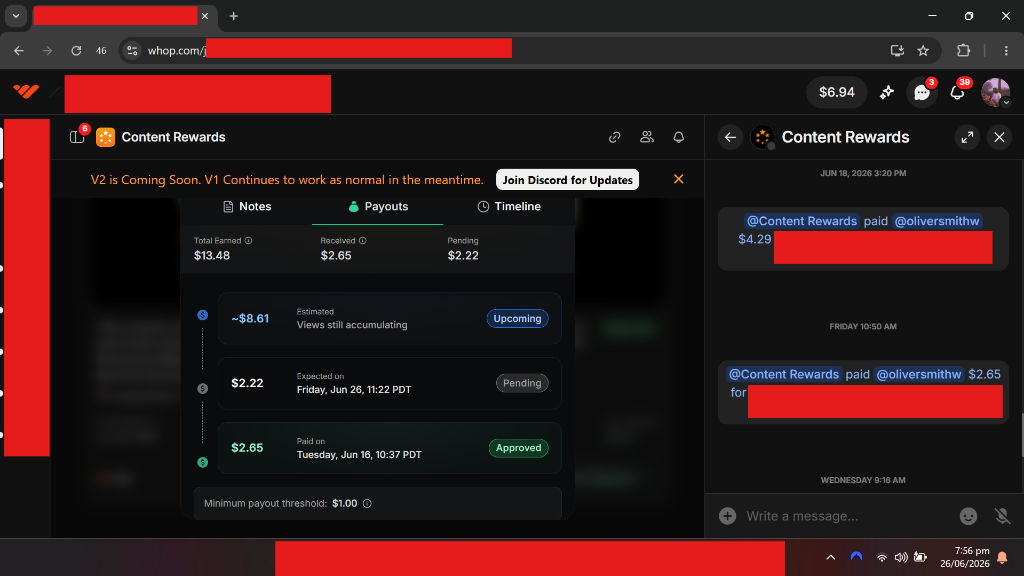Dismiss the V2 Coming Soon banner
The image size is (1024, 576).
[x=679, y=179]
